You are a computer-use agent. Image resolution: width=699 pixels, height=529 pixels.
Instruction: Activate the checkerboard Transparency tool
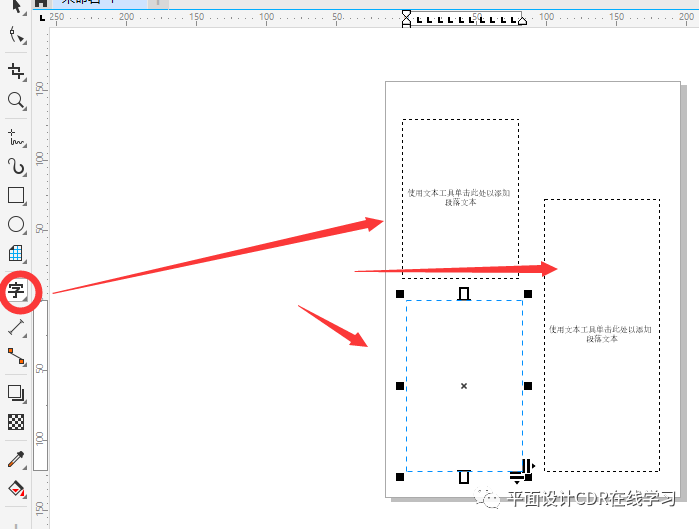pyautogui.click(x=16, y=422)
